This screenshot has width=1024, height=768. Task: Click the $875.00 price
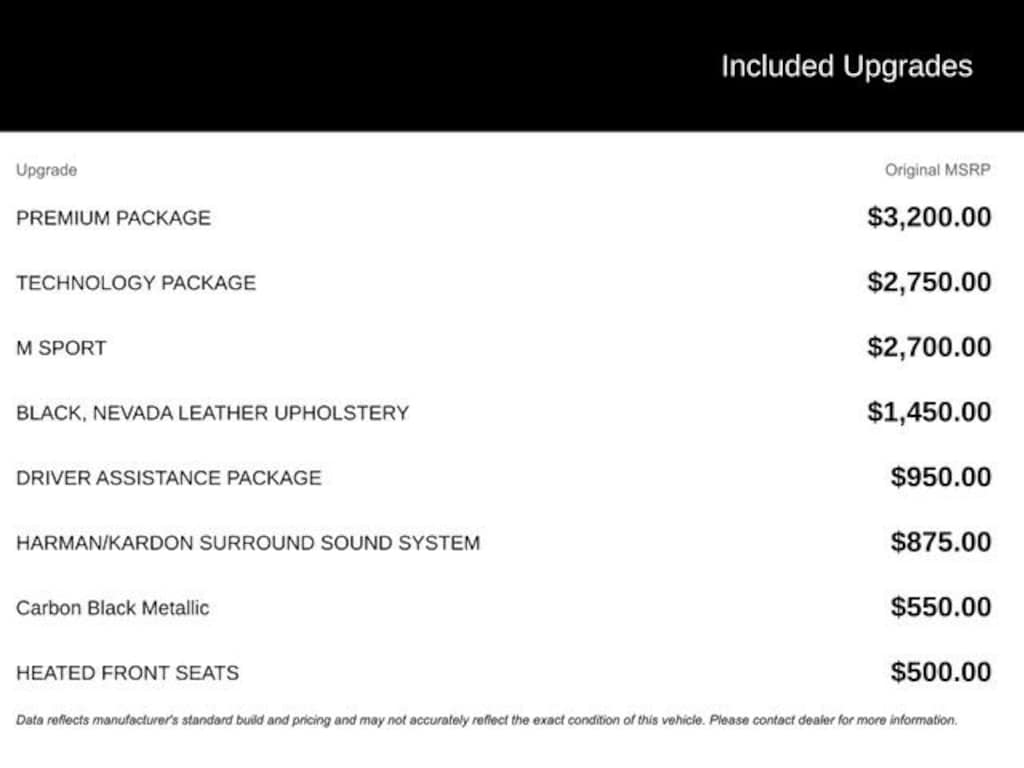(941, 542)
